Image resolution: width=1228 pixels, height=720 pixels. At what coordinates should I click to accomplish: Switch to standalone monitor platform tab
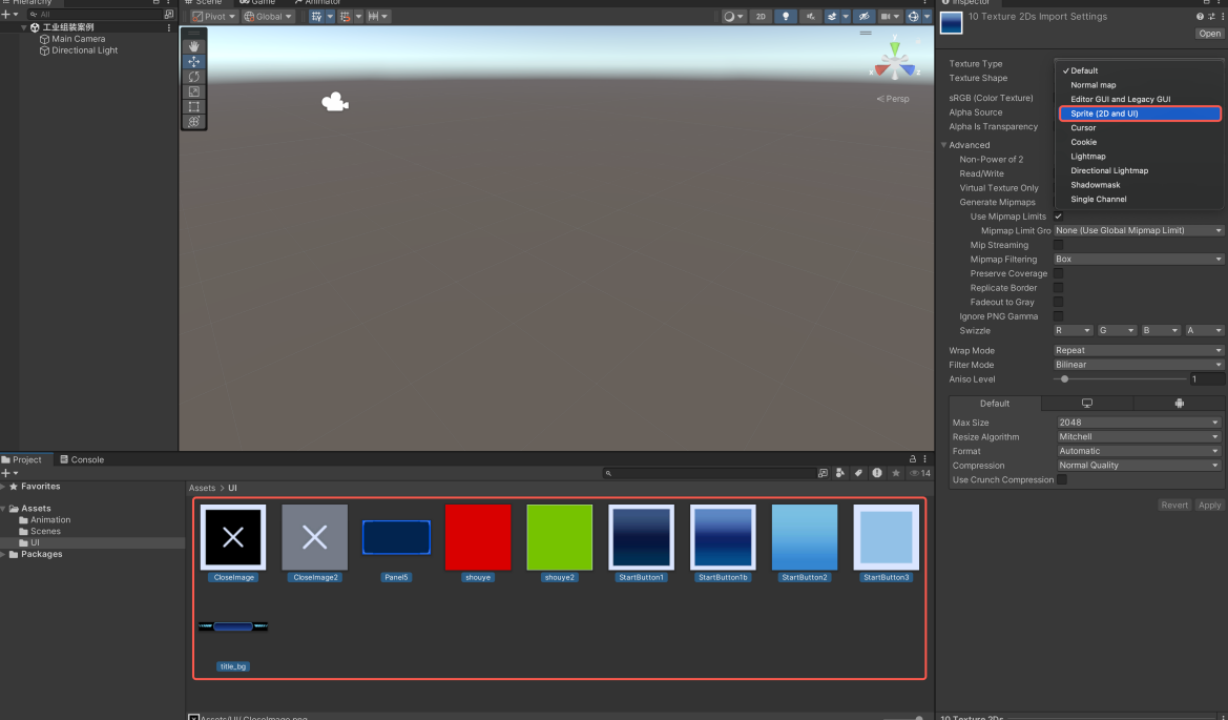1087,403
